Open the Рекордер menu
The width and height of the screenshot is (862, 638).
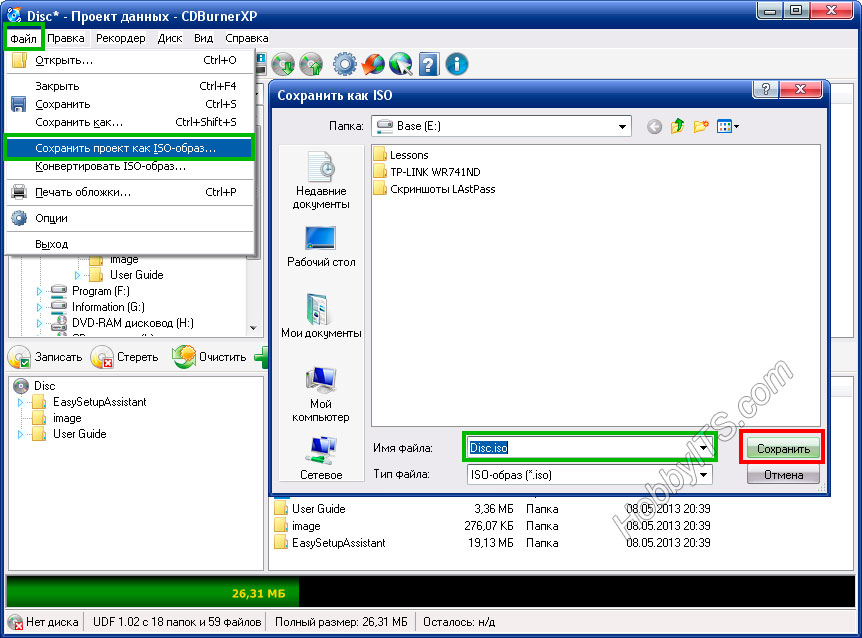pyautogui.click(x=120, y=38)
